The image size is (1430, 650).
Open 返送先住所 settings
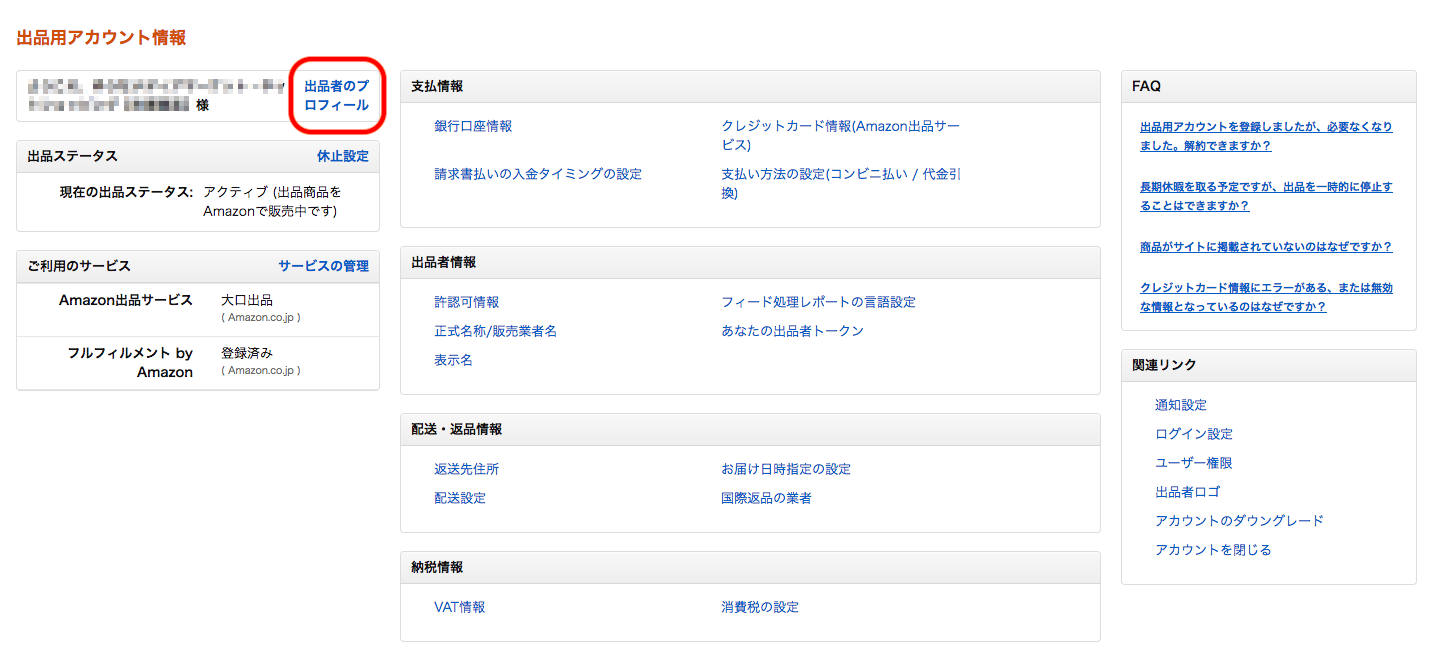click(466, 469)
